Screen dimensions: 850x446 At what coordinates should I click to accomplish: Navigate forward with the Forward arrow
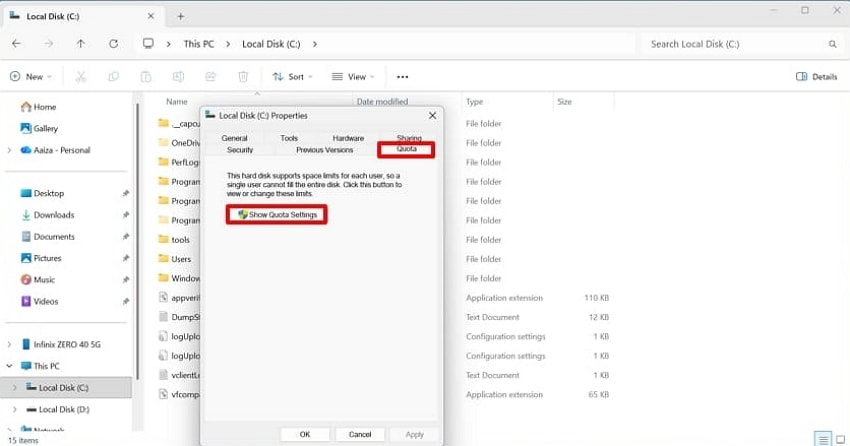[49, 44]
